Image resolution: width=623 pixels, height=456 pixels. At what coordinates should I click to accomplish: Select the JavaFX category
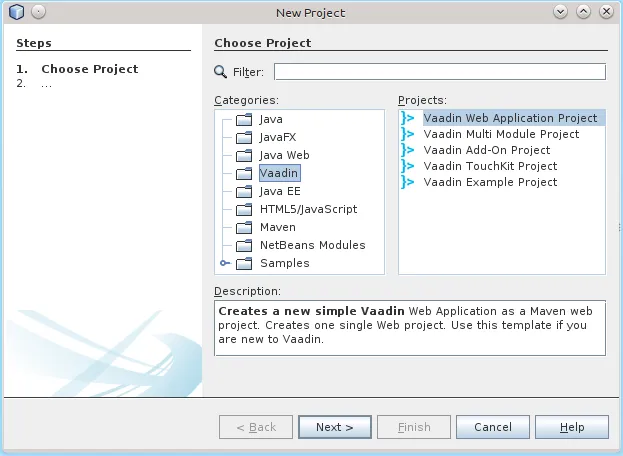pos(278,137)
